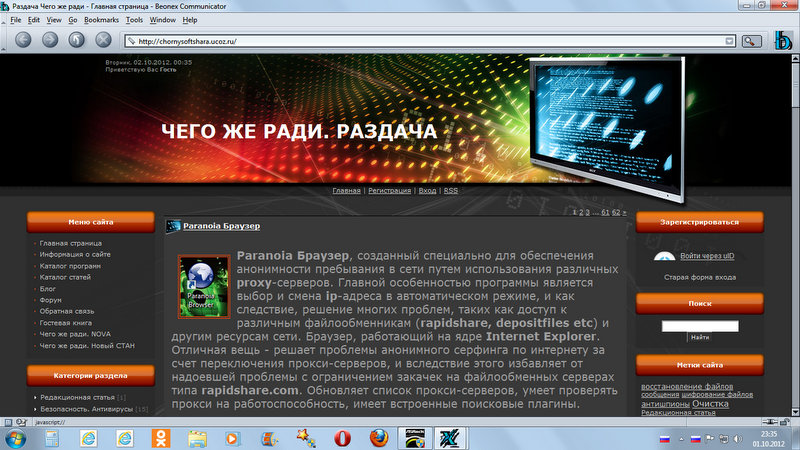
Task: Click the volume speaker tray icon
Action: pyautogui.click(x=737, y=439)
